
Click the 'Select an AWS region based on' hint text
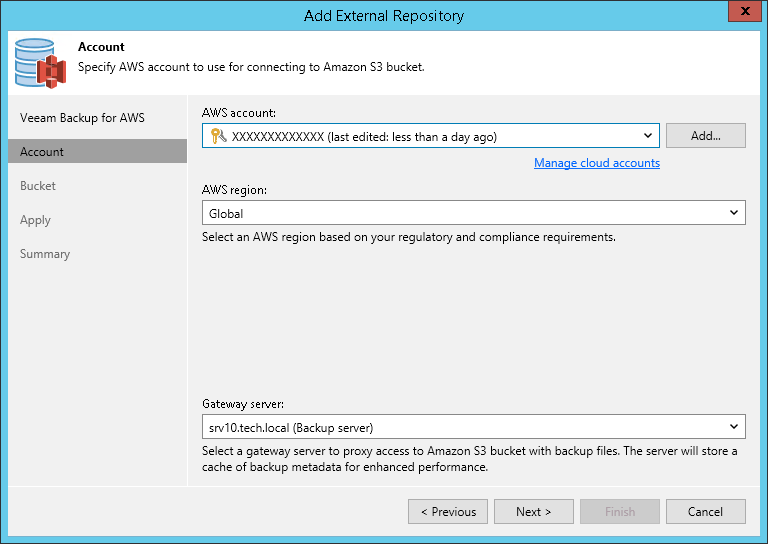[409, 237]
